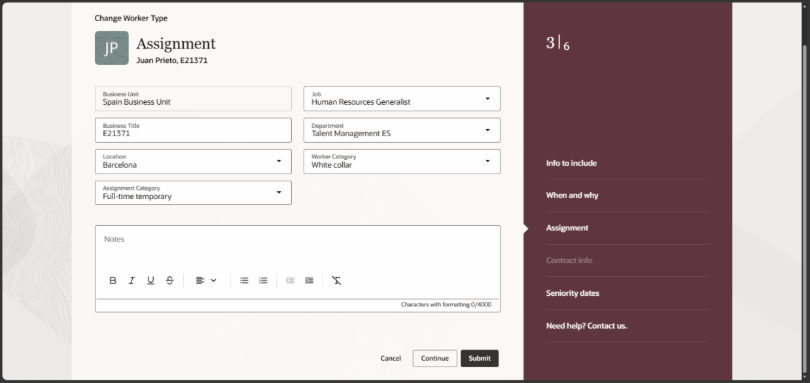
Task: Go to Info to include step
Action: tap(571, 163)
